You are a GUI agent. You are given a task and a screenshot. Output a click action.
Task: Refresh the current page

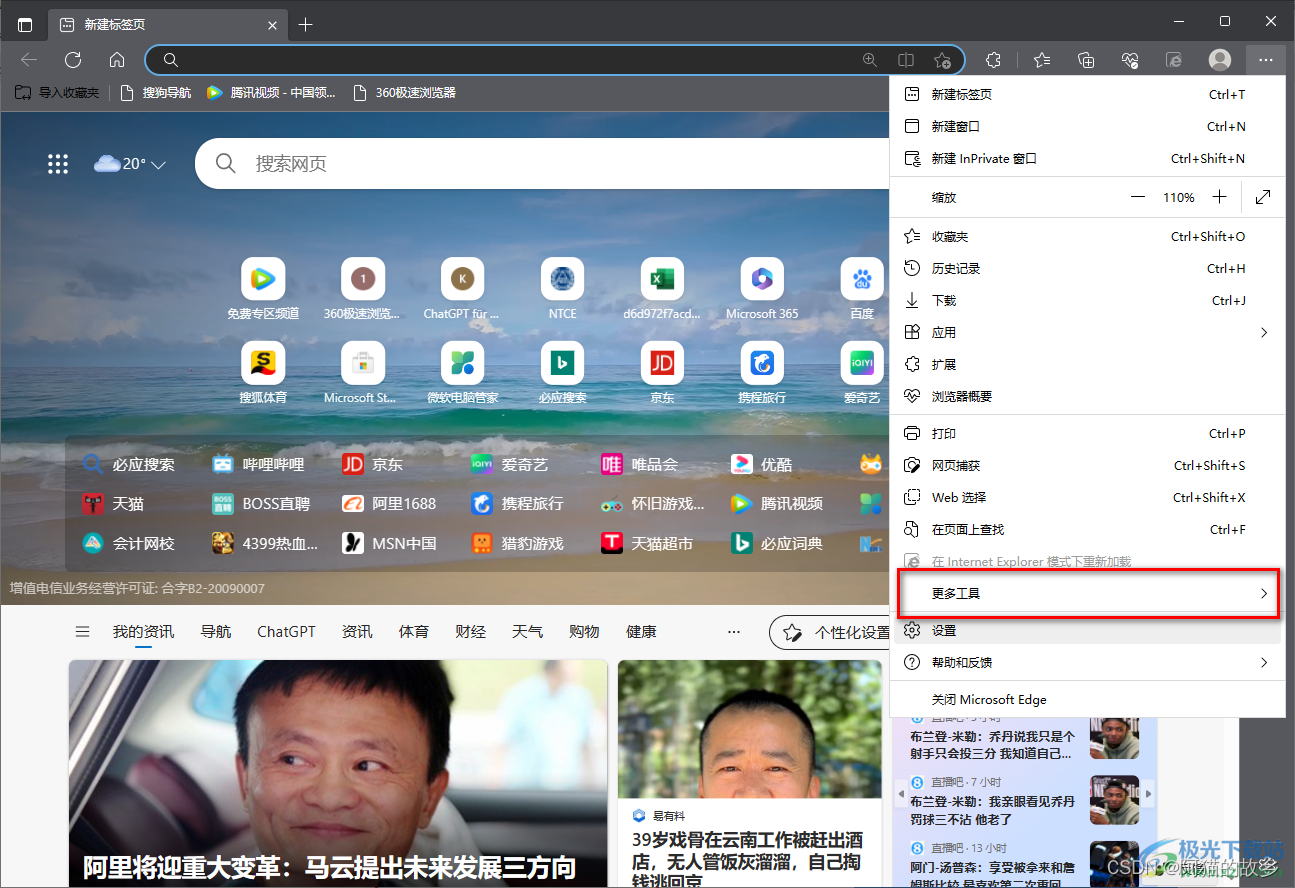pos(73,60)
